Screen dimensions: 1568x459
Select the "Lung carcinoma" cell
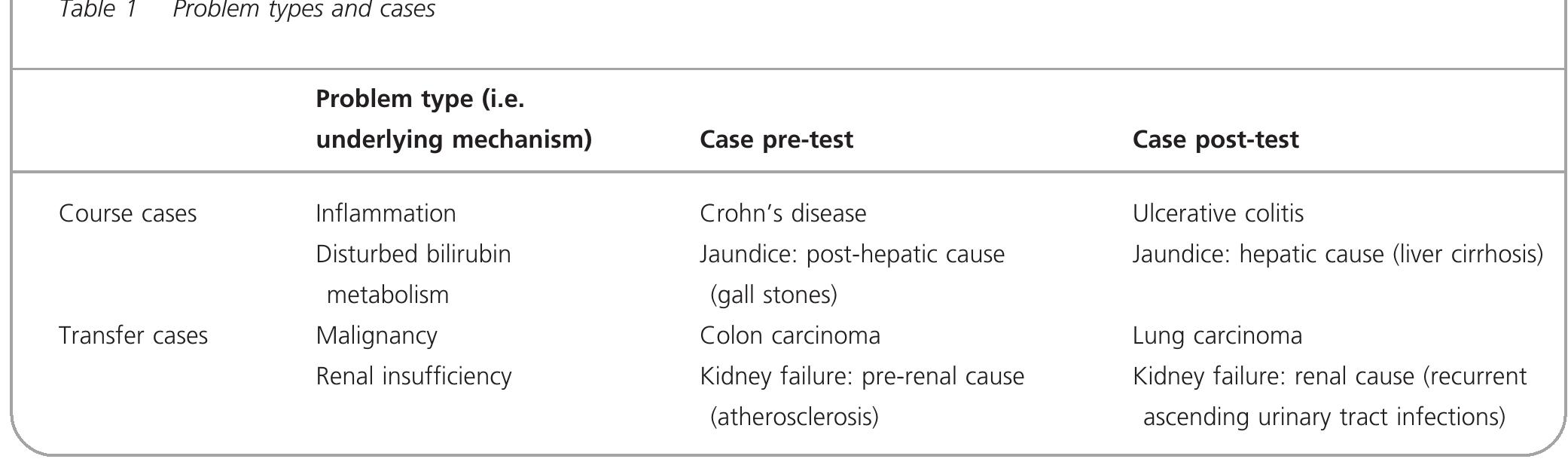(1217, 335)
